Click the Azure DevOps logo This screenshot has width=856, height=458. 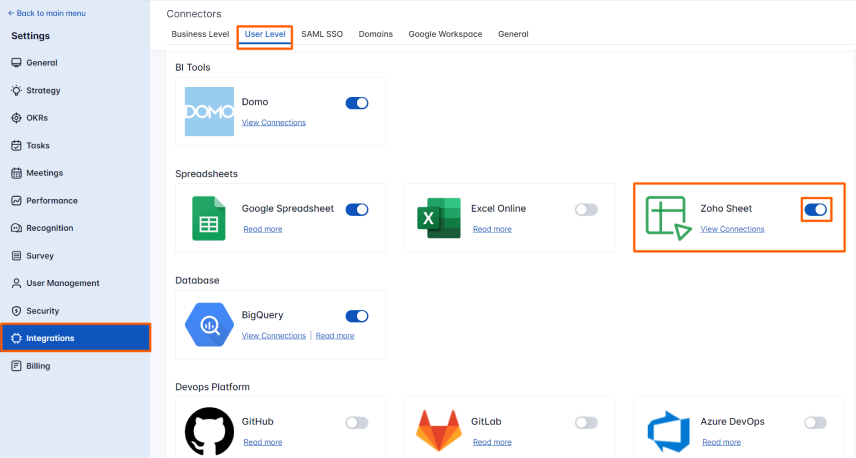pyautogui.click(x=668, y=431)
